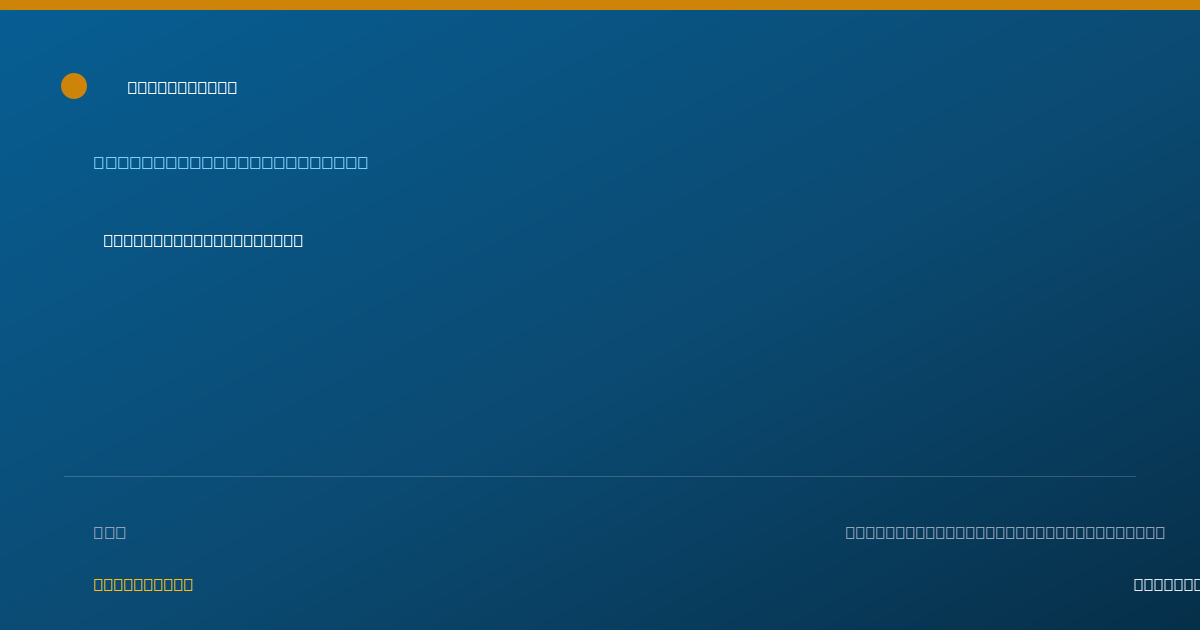1200x630 pixels.
Task: Click last glyph of long gray caption
Action: [x=1159, y=532]
